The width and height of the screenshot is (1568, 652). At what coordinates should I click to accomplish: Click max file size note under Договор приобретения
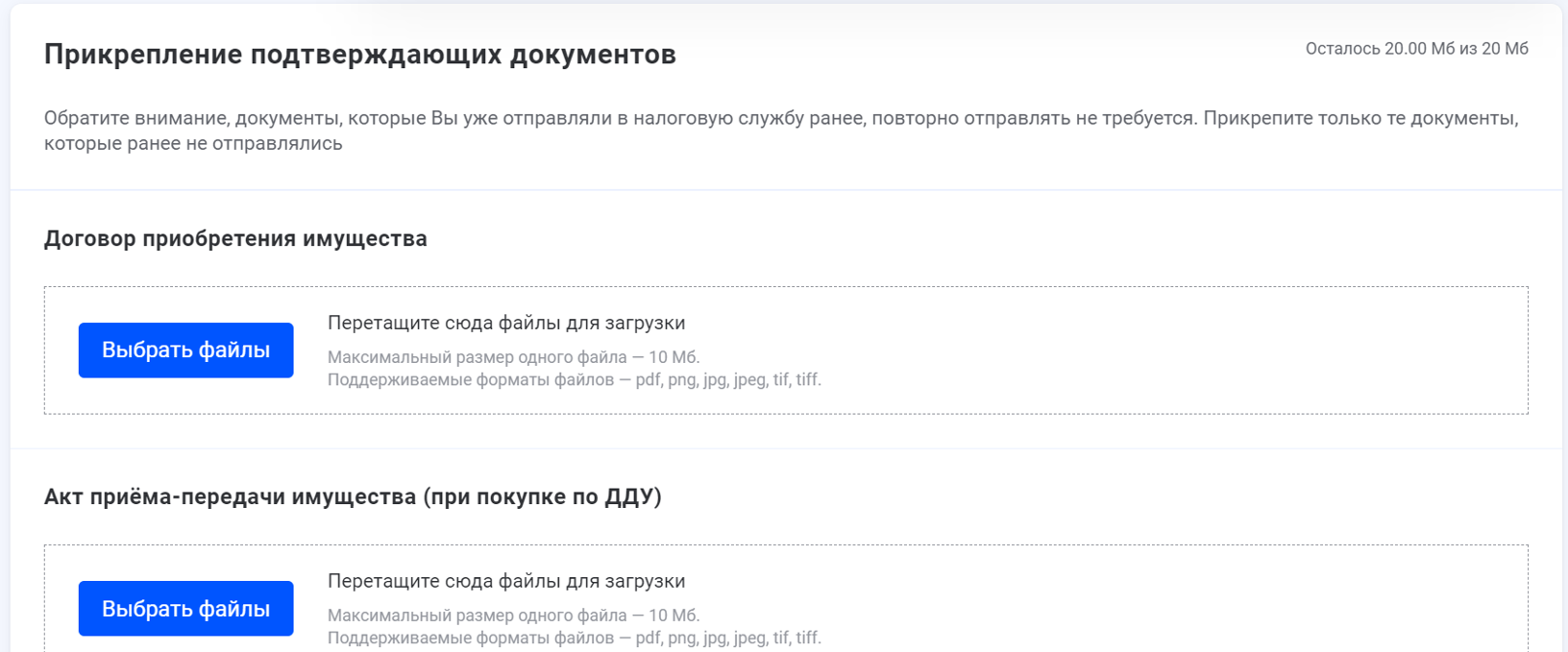(x=513, y=357)
